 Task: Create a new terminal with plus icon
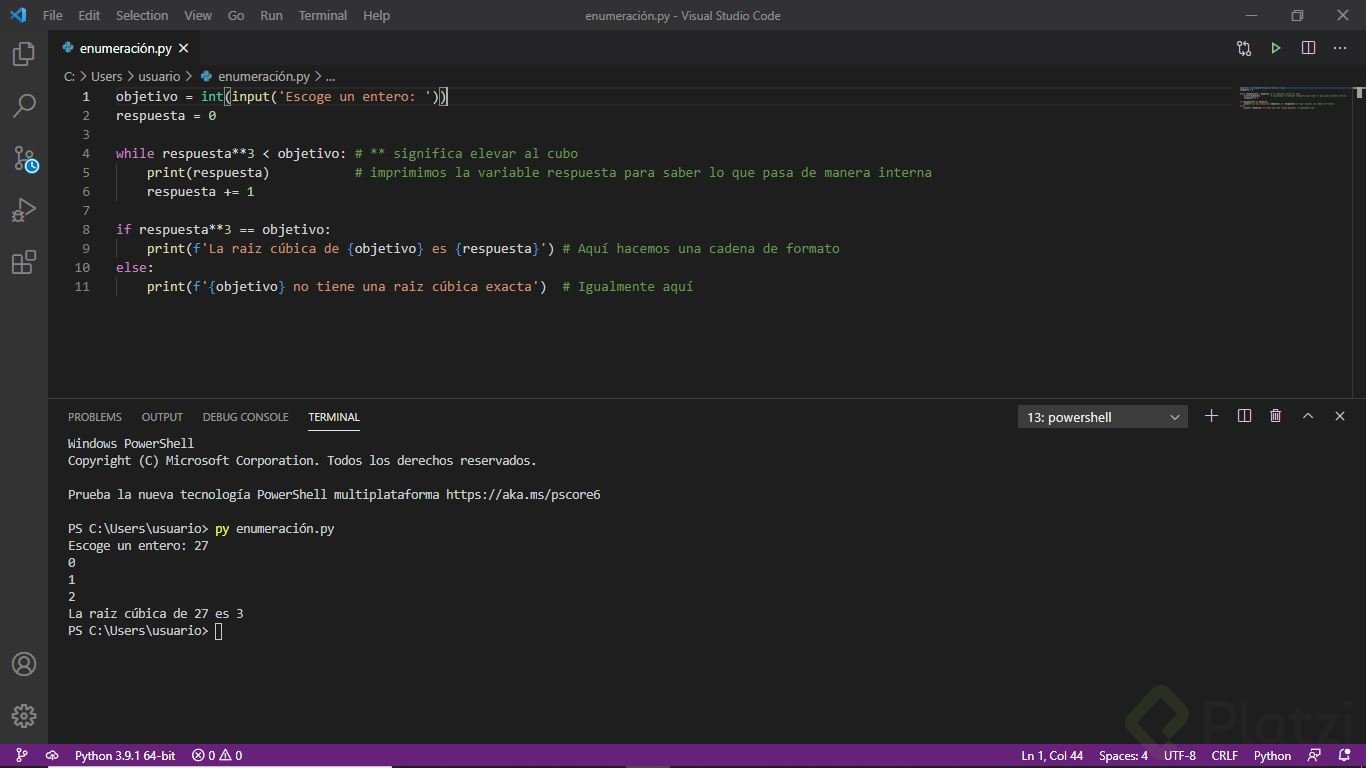click(1211, 416)
